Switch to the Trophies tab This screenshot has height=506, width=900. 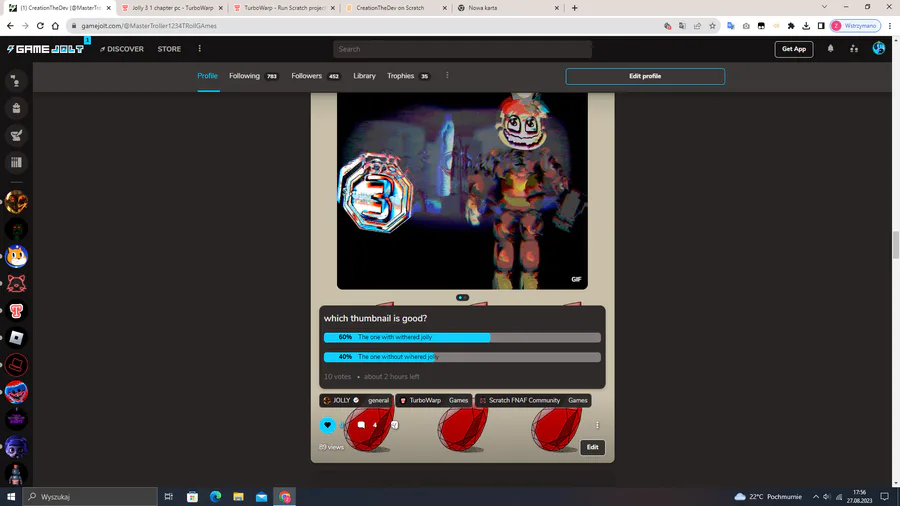coord(408,76)
